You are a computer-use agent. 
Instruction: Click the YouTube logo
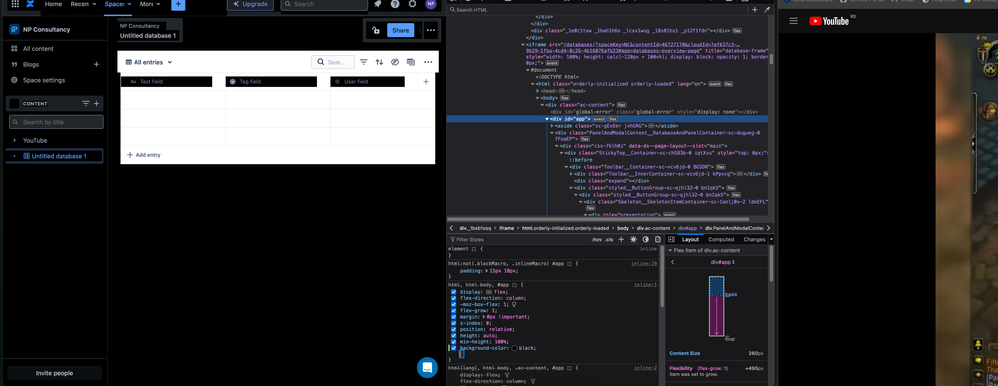click(x=829, y=21)
